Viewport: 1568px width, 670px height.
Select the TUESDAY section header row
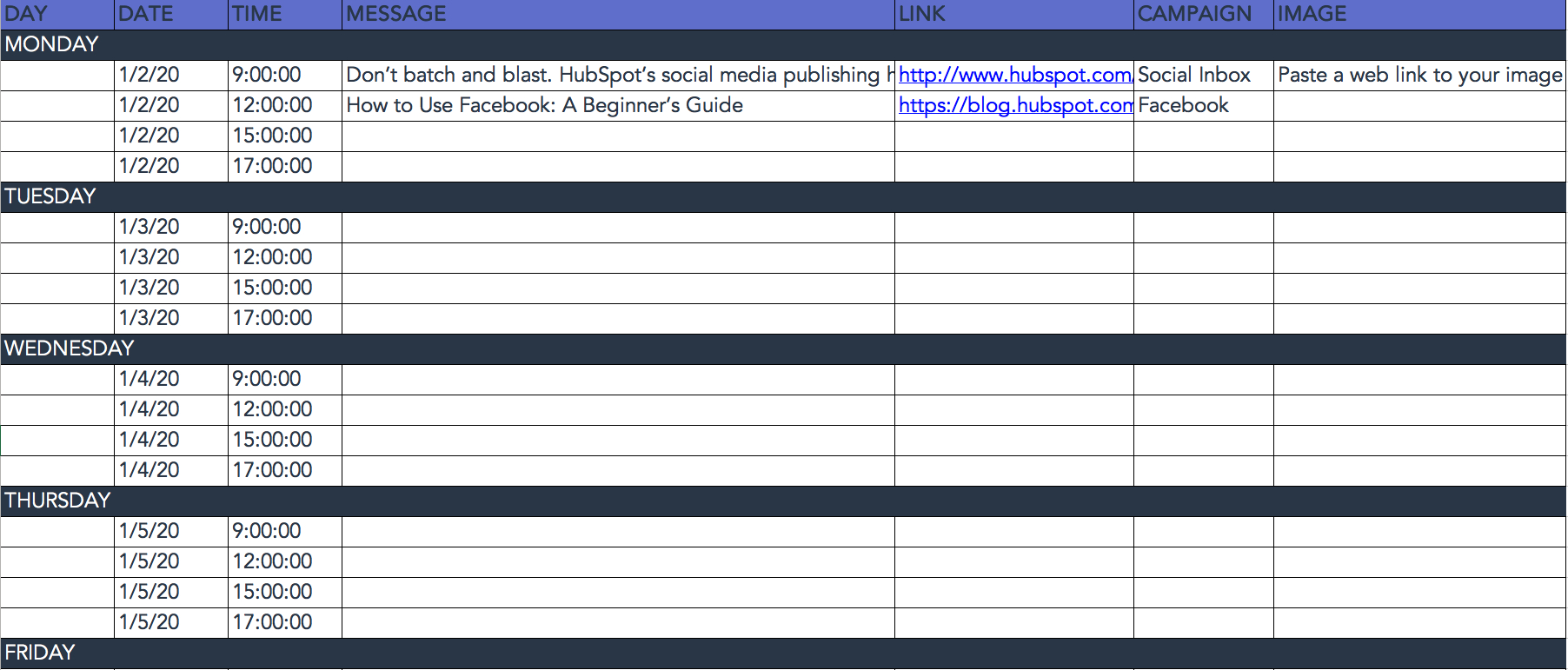[x=783, y=197]
